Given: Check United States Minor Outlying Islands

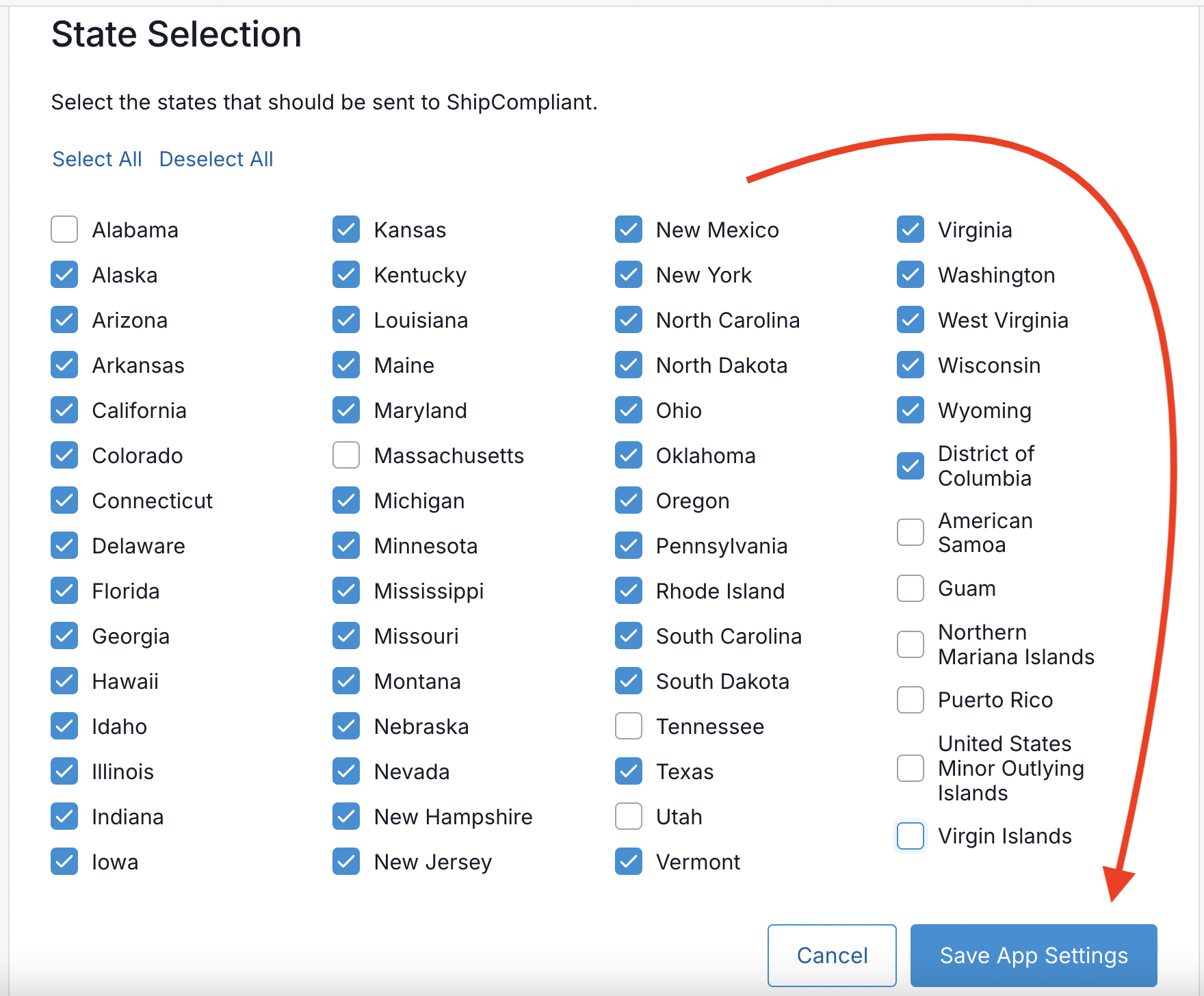Looking at the screenshot, I should tap(910, 768).
